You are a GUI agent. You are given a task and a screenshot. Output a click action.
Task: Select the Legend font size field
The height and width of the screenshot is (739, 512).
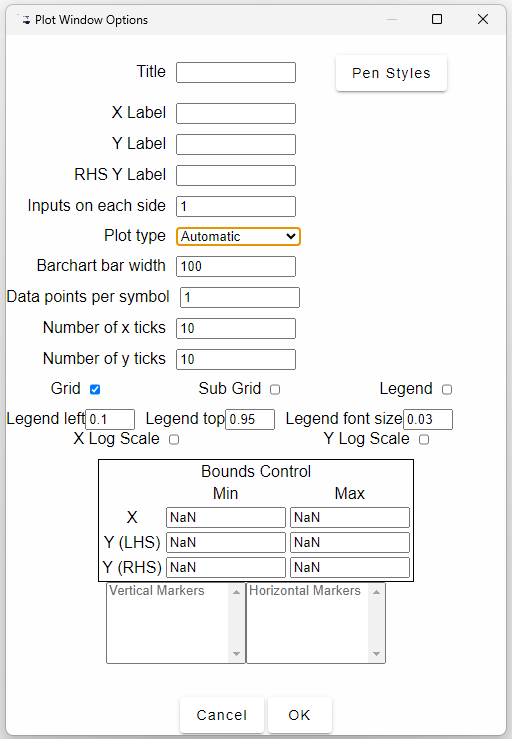coord(428,419)
